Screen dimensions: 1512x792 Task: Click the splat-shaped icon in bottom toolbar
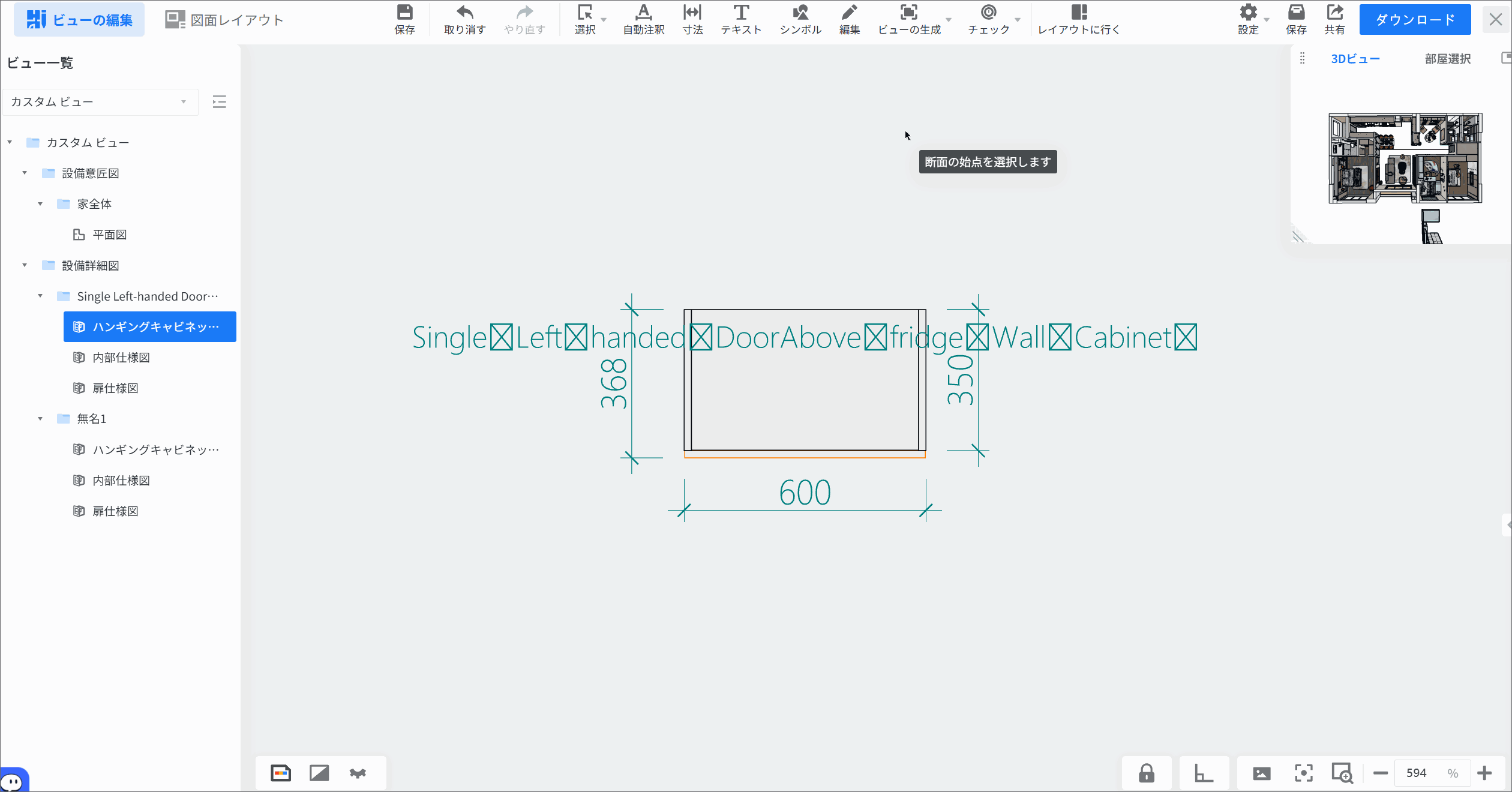358,773
